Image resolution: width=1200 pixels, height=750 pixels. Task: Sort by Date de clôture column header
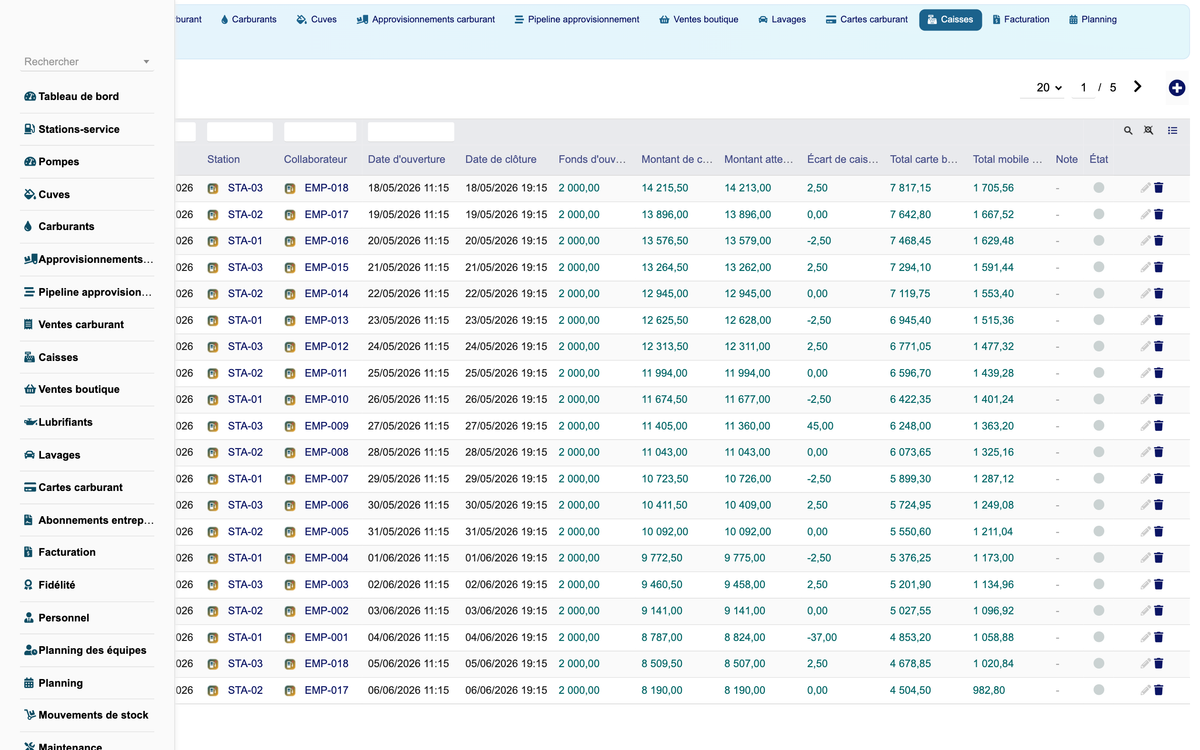pos(501,159)
